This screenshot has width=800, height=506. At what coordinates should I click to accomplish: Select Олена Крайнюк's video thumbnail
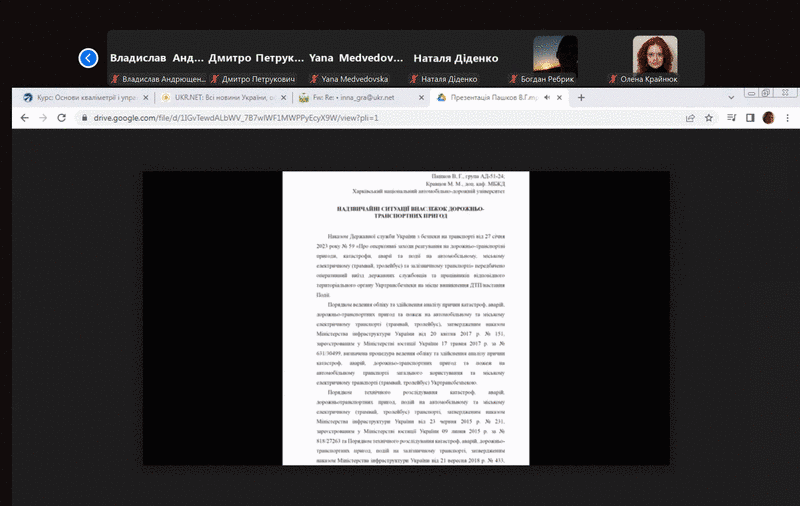click(655, 59)
